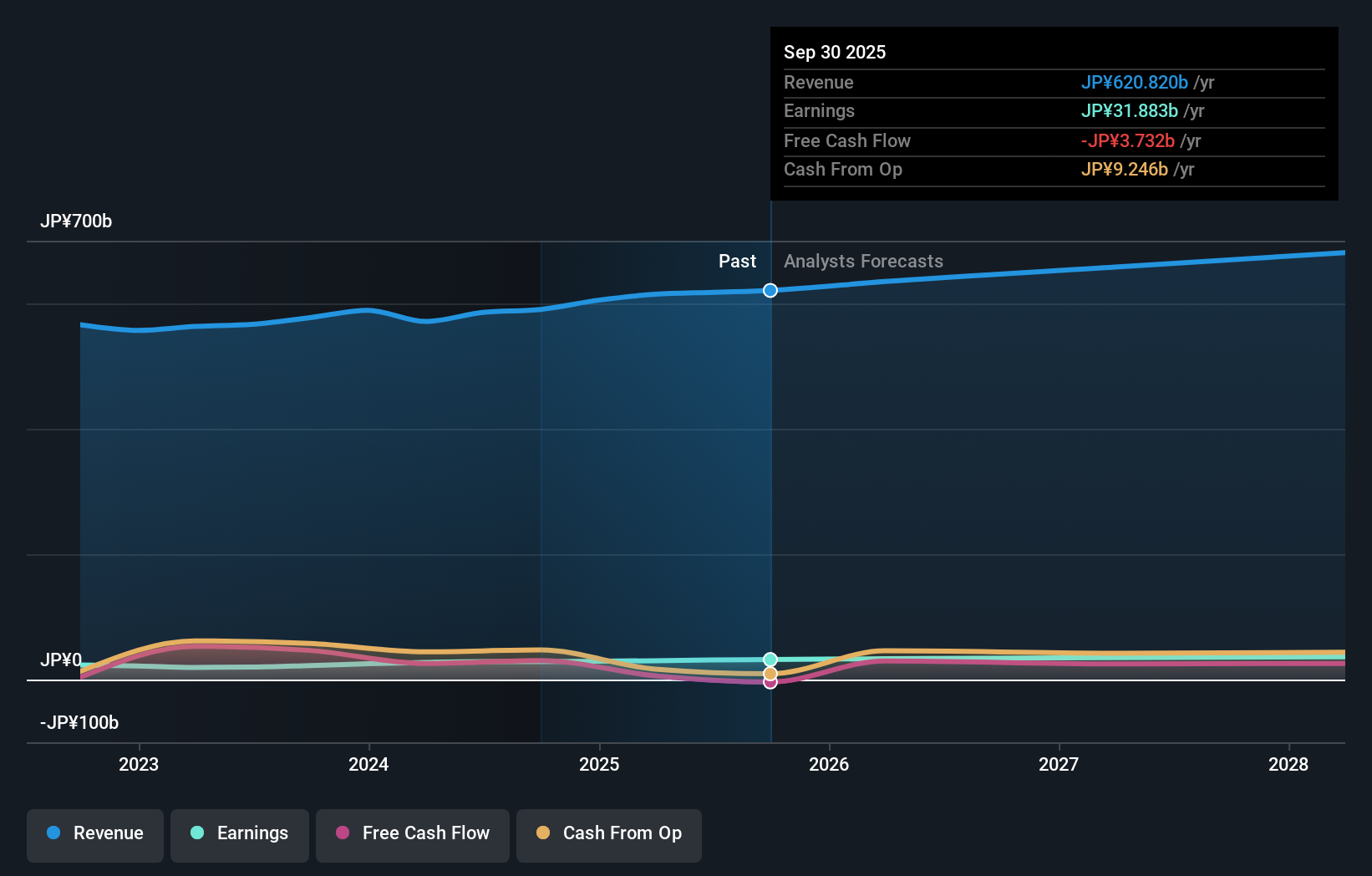This screenshot has height=876, width=1372.
Task: Expand the Sep 30 2025 tooltip header
Action: click(x=834, y=52)
